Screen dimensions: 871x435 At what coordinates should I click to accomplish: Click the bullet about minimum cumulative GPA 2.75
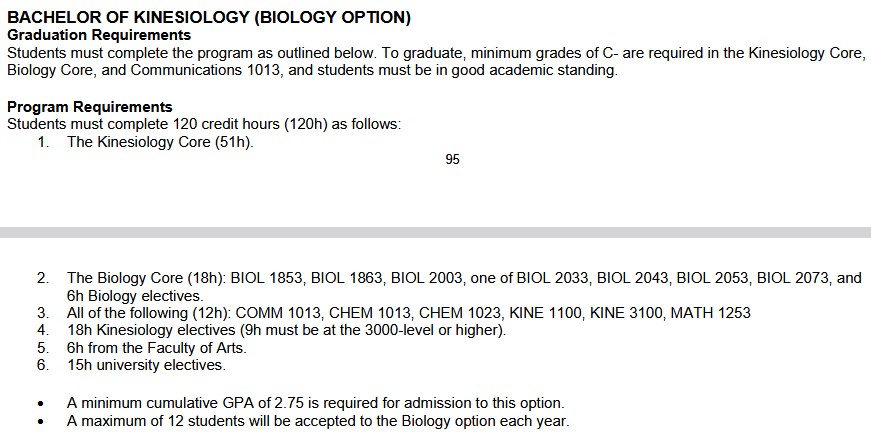[x=316, y=403]
